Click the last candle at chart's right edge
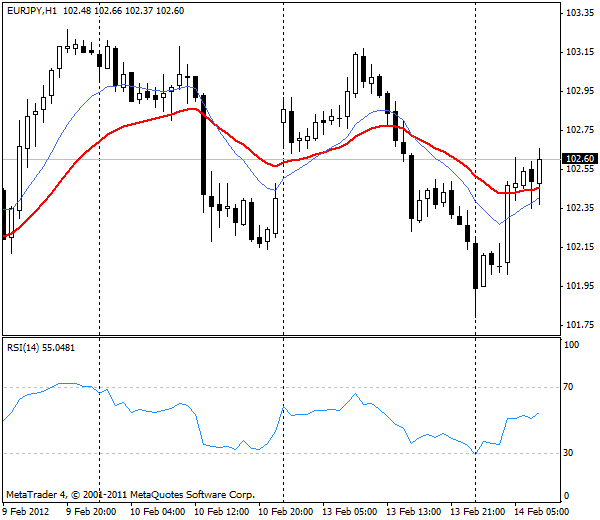 pyautogui.click(x=540, y=172)
